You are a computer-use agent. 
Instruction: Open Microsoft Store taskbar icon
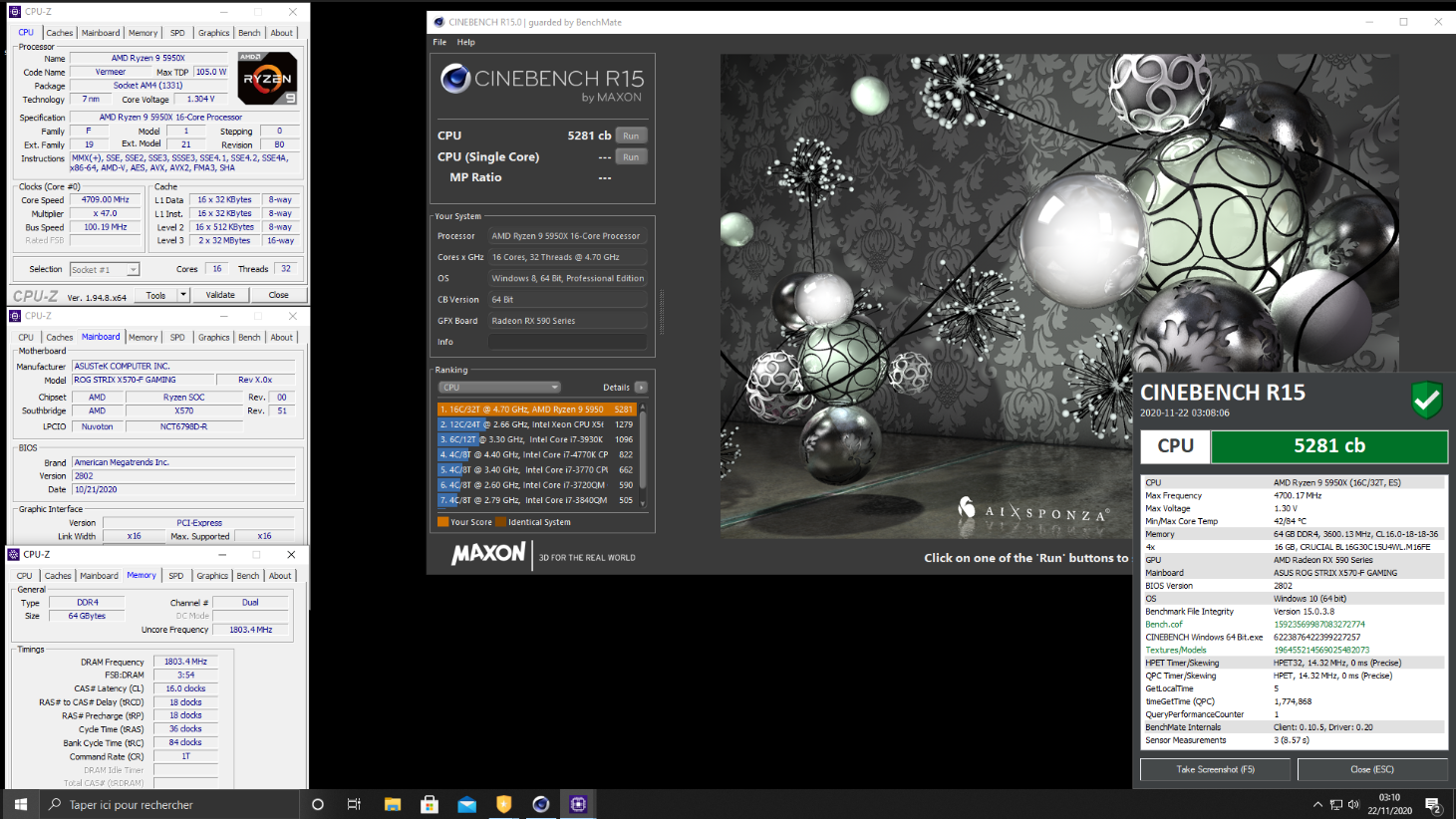[x=430, y=804]
